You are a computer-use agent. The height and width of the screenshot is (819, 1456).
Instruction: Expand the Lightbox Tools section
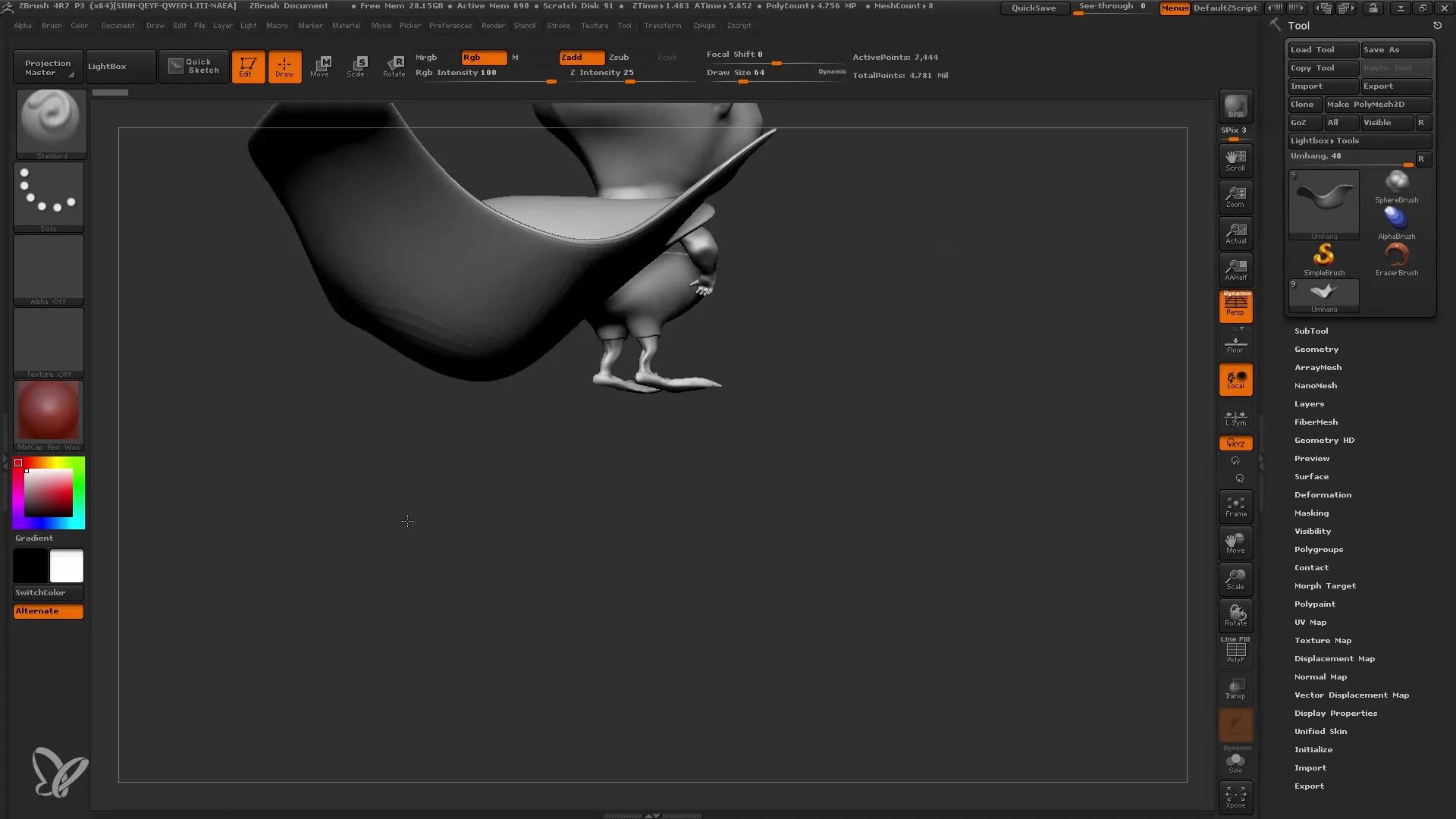click(x=1360, y=141)
